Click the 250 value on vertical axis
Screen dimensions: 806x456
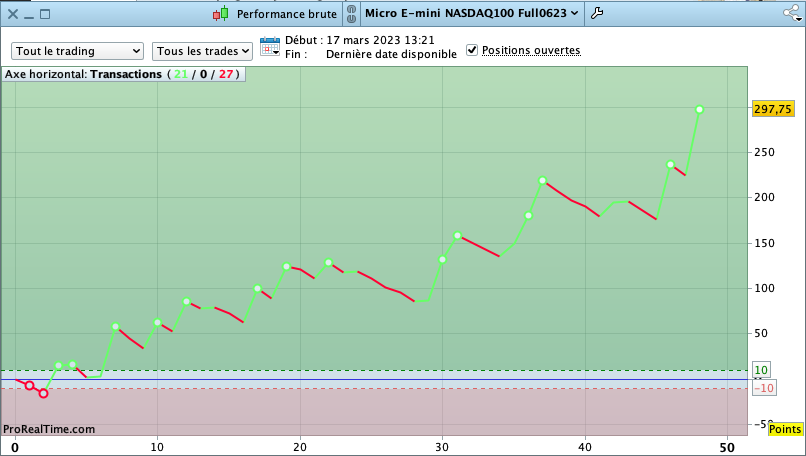[764, 152]
